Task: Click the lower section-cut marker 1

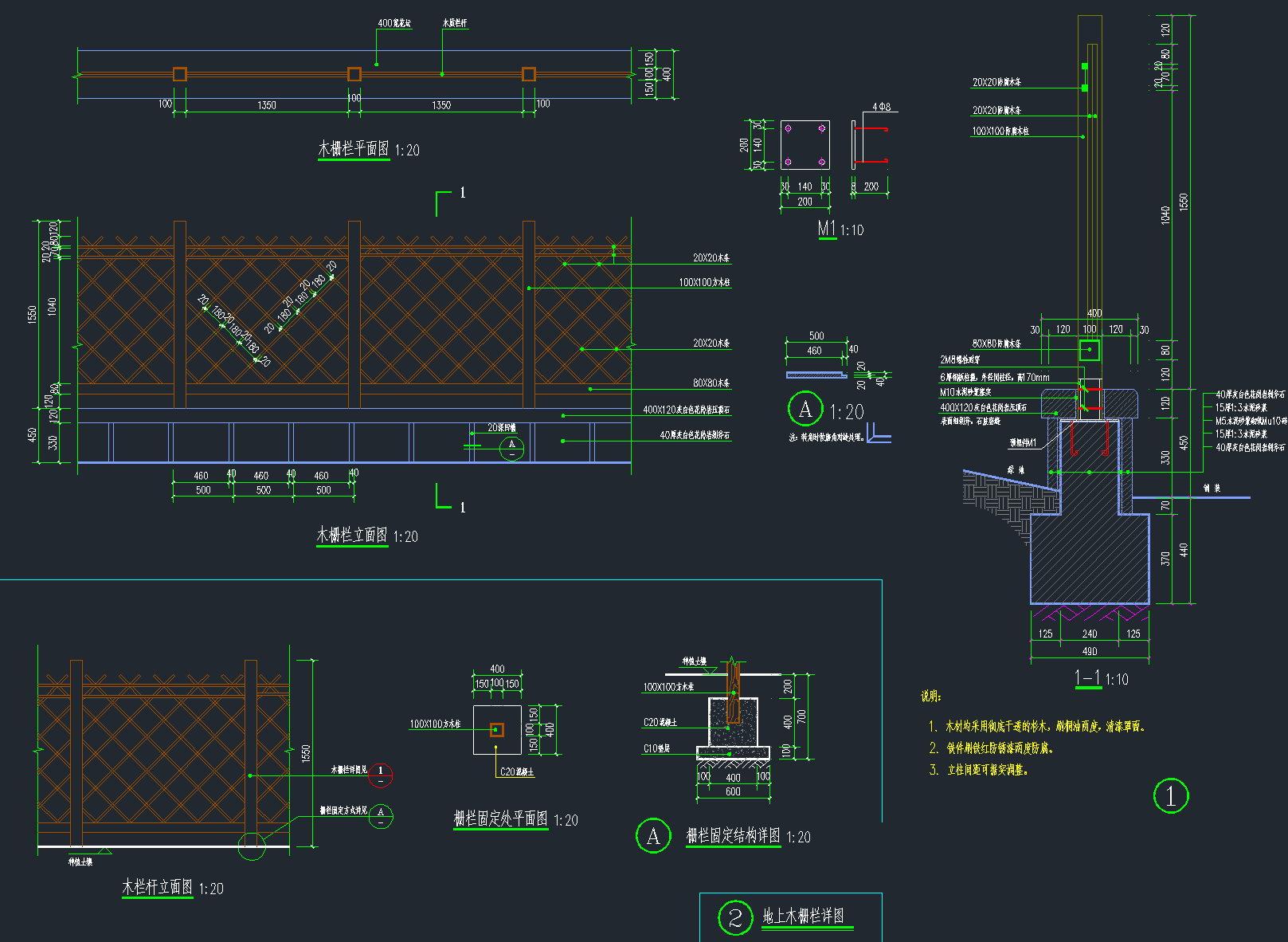Action: click(463, 507)
